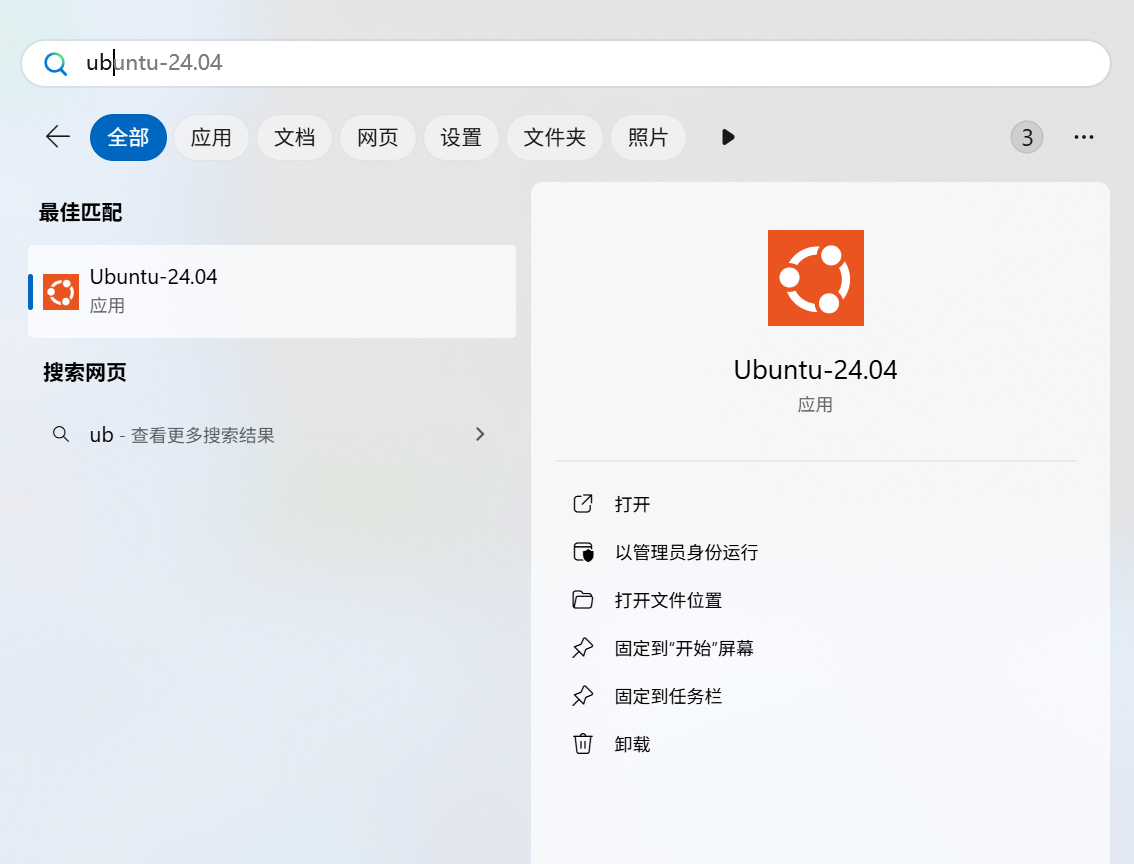The width and height of the screenshot is (1134, 864).
Task: Switch to the 照片 filter tab
Action: (x=648, y=137)
